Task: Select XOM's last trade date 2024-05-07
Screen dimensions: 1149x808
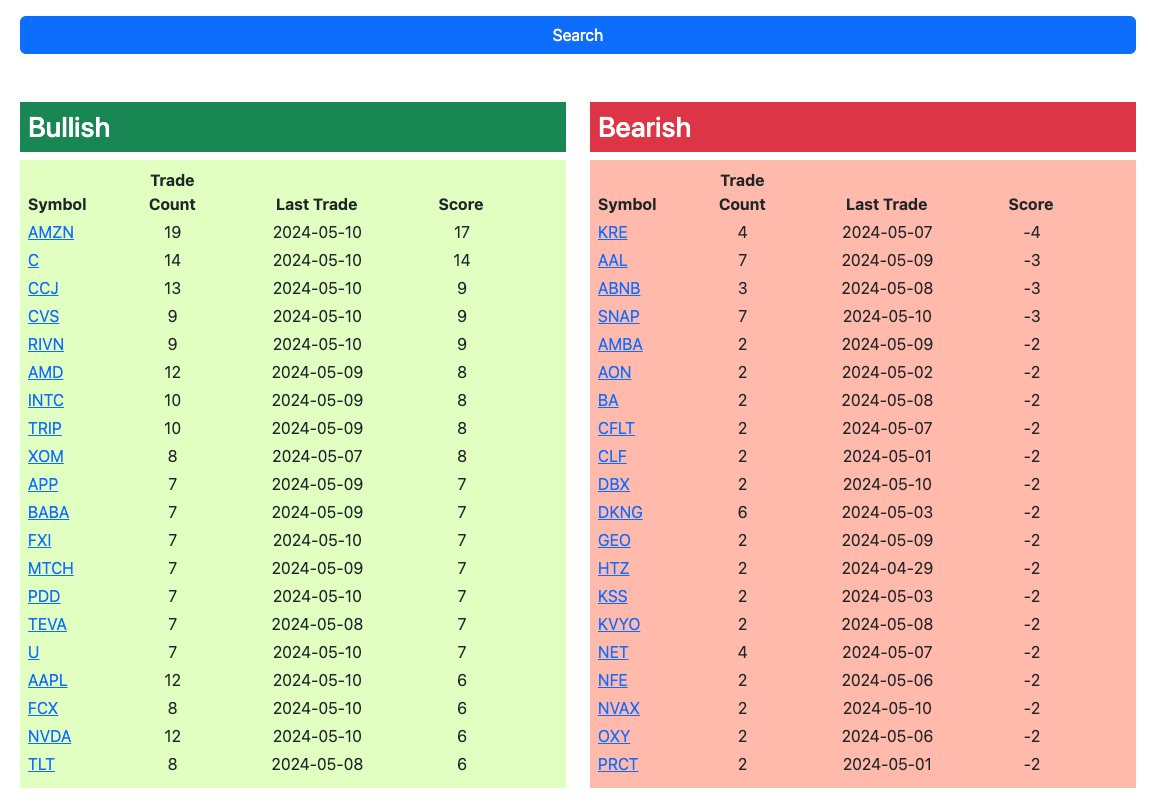Action: coord(317,456)
